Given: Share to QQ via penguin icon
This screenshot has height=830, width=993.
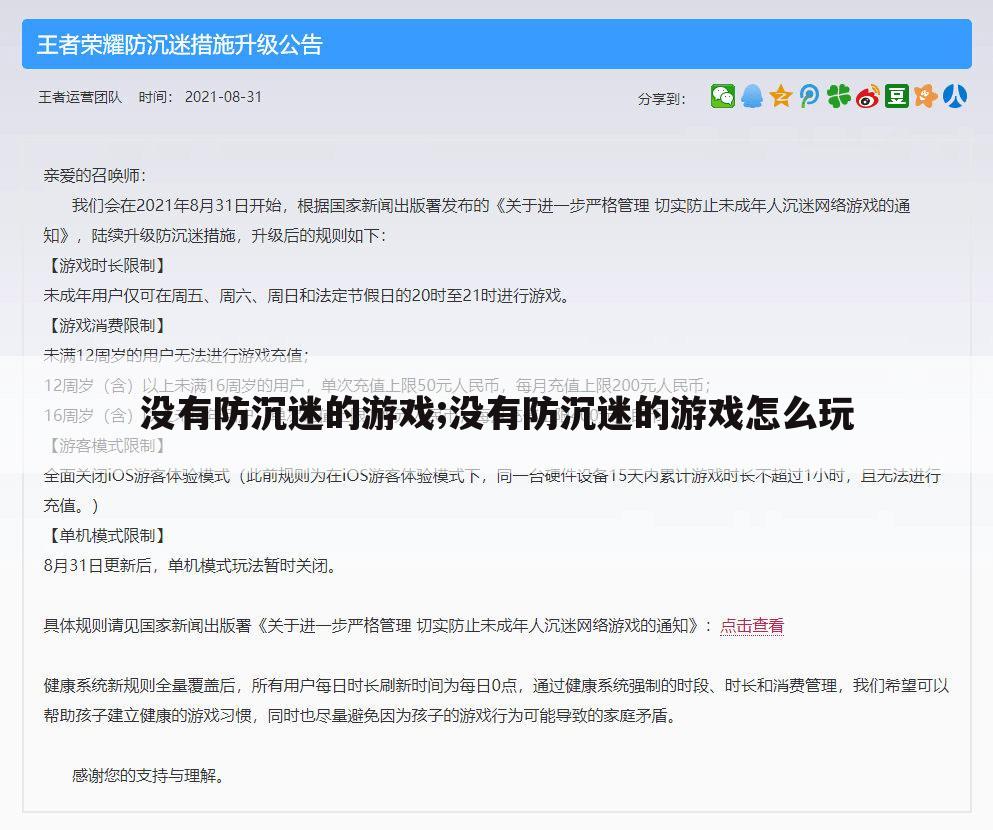Looking at the screenshot, I should tap(752, 96).
